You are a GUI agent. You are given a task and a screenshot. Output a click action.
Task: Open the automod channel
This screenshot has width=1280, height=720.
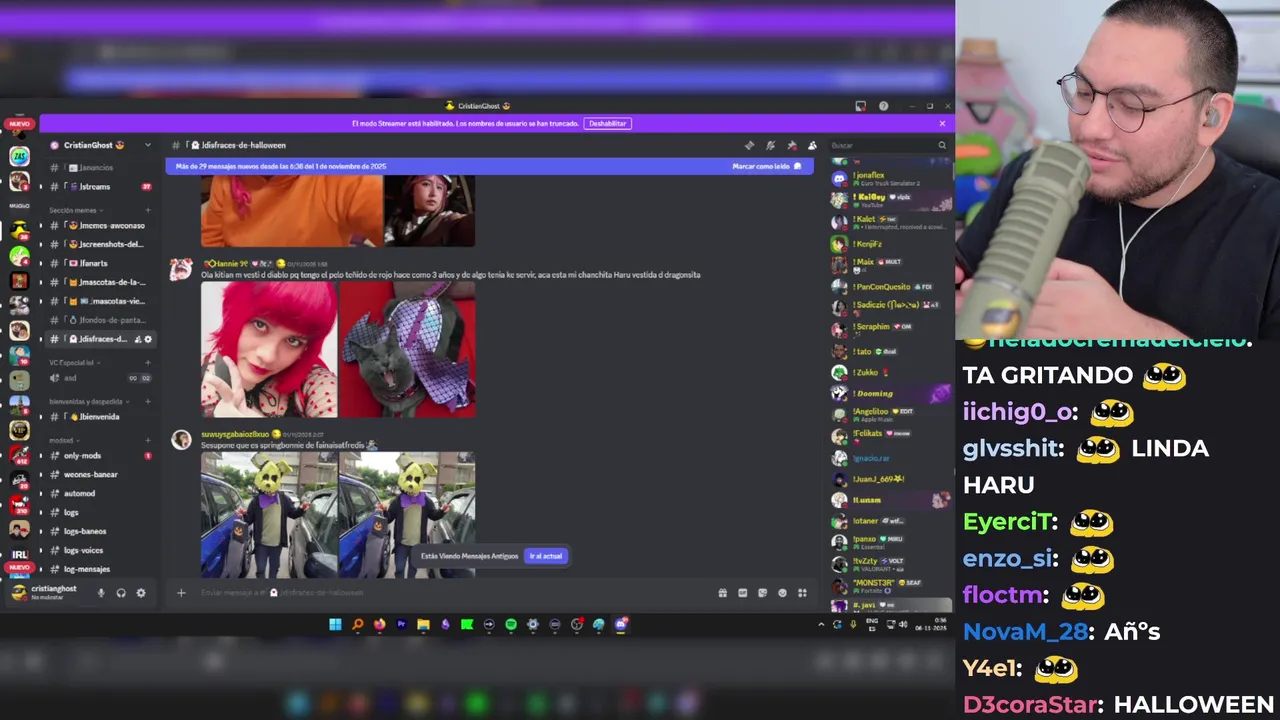pyautogui.click(x=100, y=493)
